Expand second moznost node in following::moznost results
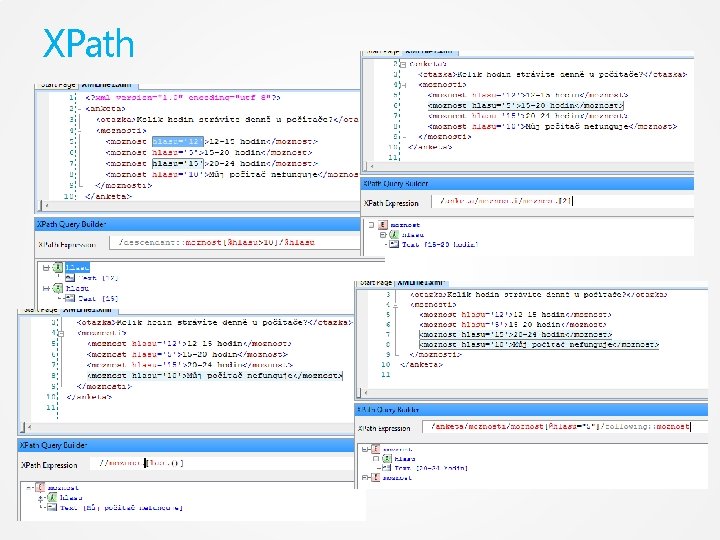The image size is (720, 540). pos(365,478)
